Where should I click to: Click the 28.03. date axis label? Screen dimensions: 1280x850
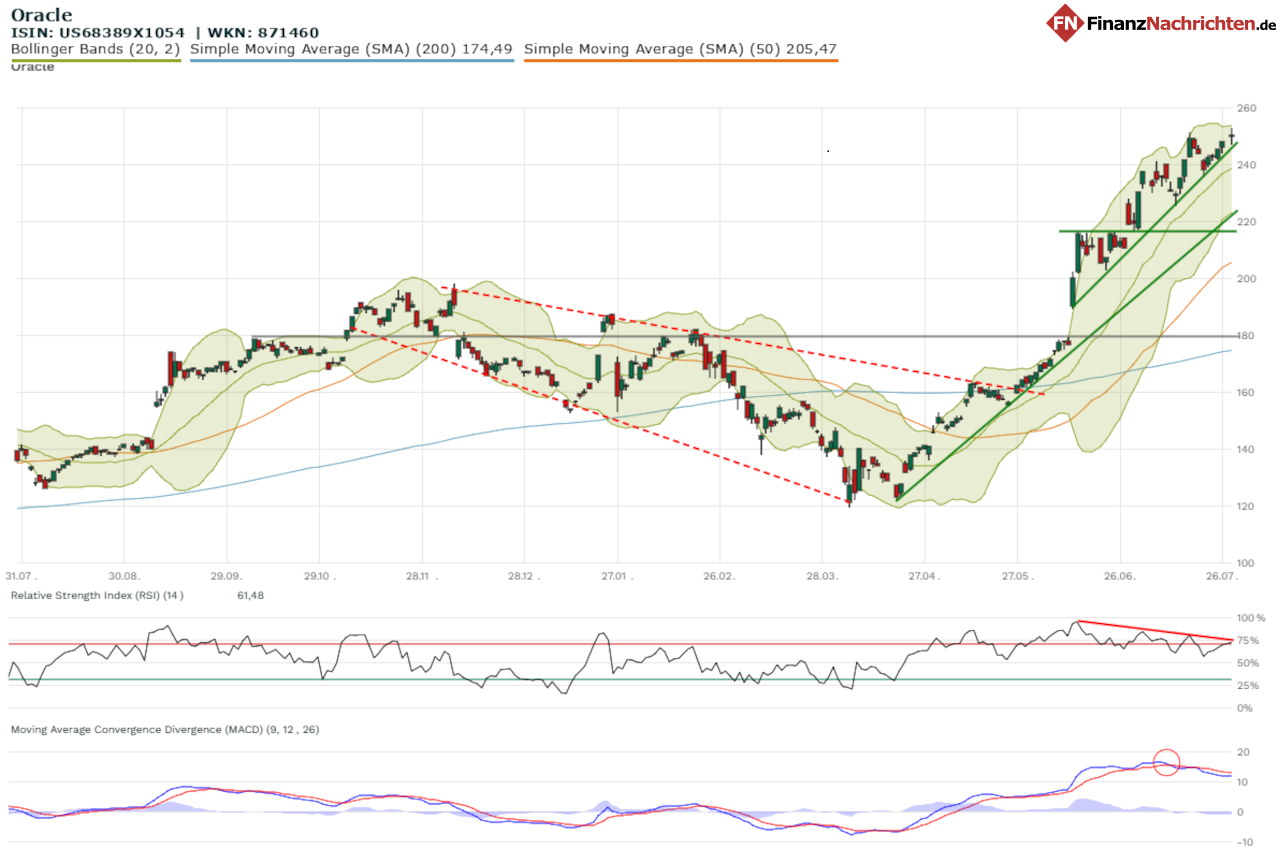(x=821, y=578)
